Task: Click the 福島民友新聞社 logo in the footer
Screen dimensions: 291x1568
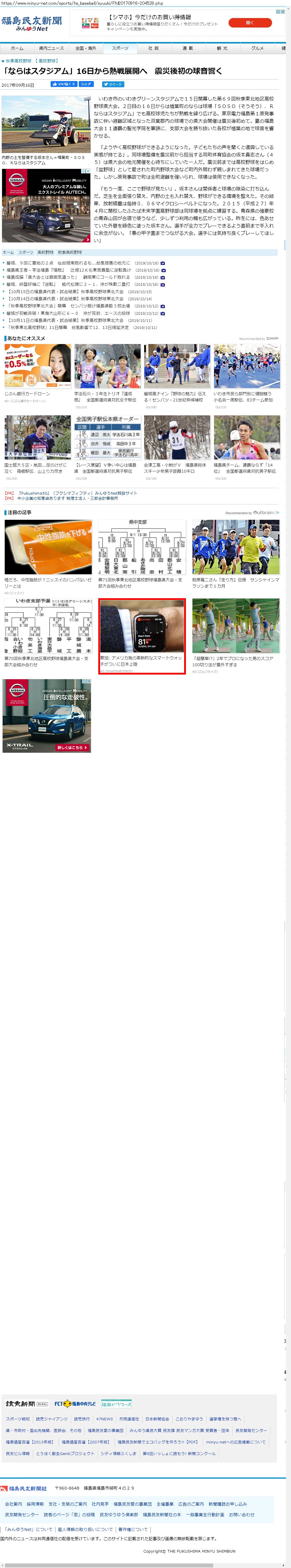Action: pyautogui.click(x=24, y=1488)
